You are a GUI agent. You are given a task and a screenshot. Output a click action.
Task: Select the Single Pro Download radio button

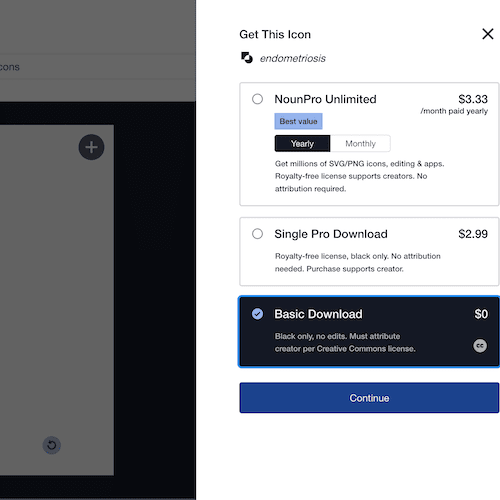tap(257, 234)
